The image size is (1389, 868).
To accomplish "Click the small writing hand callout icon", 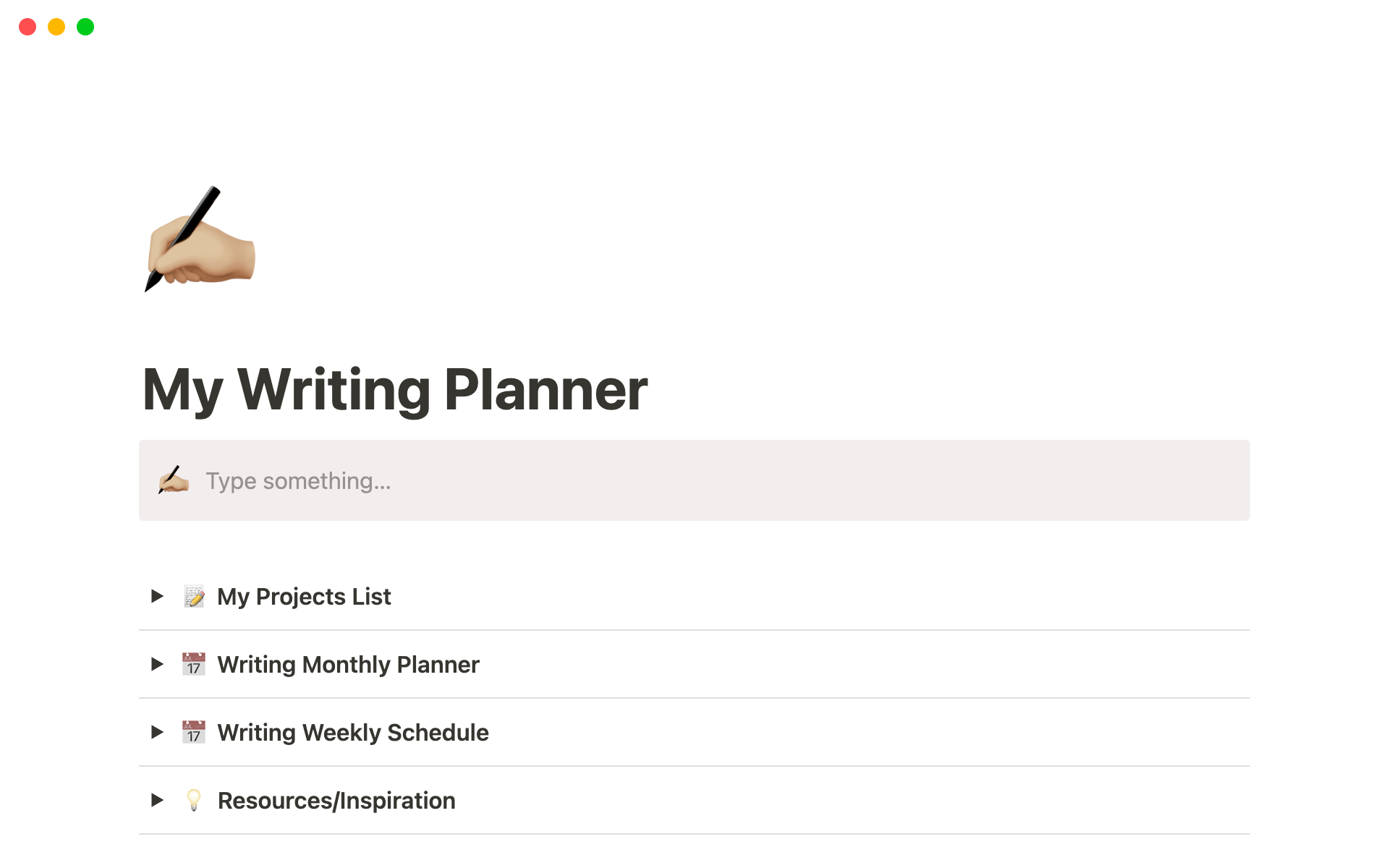I will click(174, 480).
